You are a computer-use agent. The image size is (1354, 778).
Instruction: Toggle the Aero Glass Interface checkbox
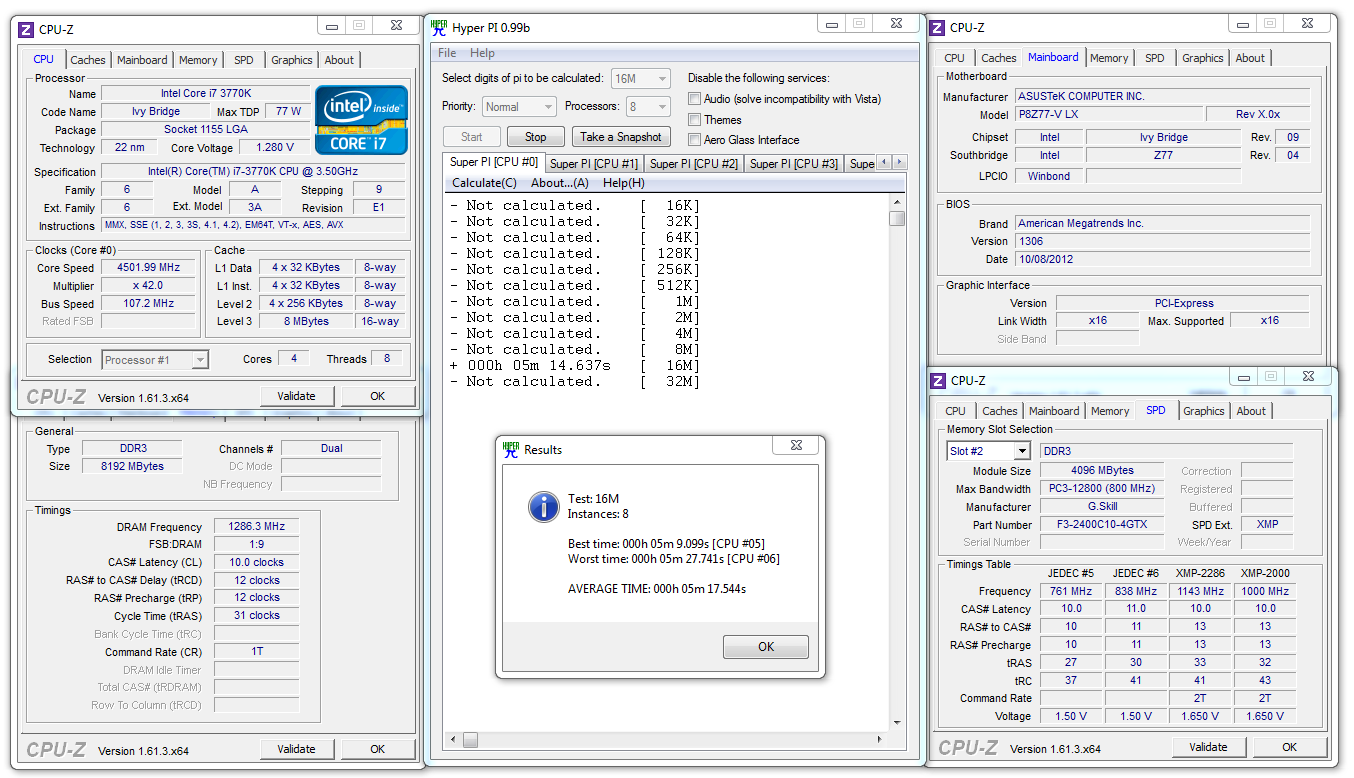pyautogui.click(x=694, y=140)
